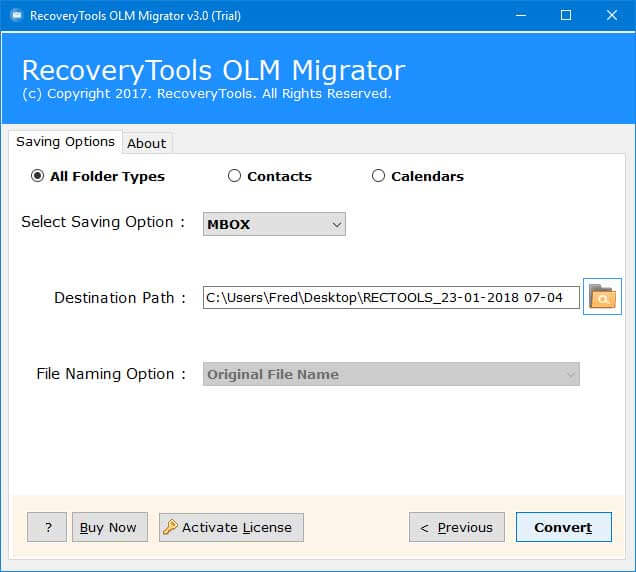Open help with the question mark button
Screen dimensions: 636x572
(47, 527)
